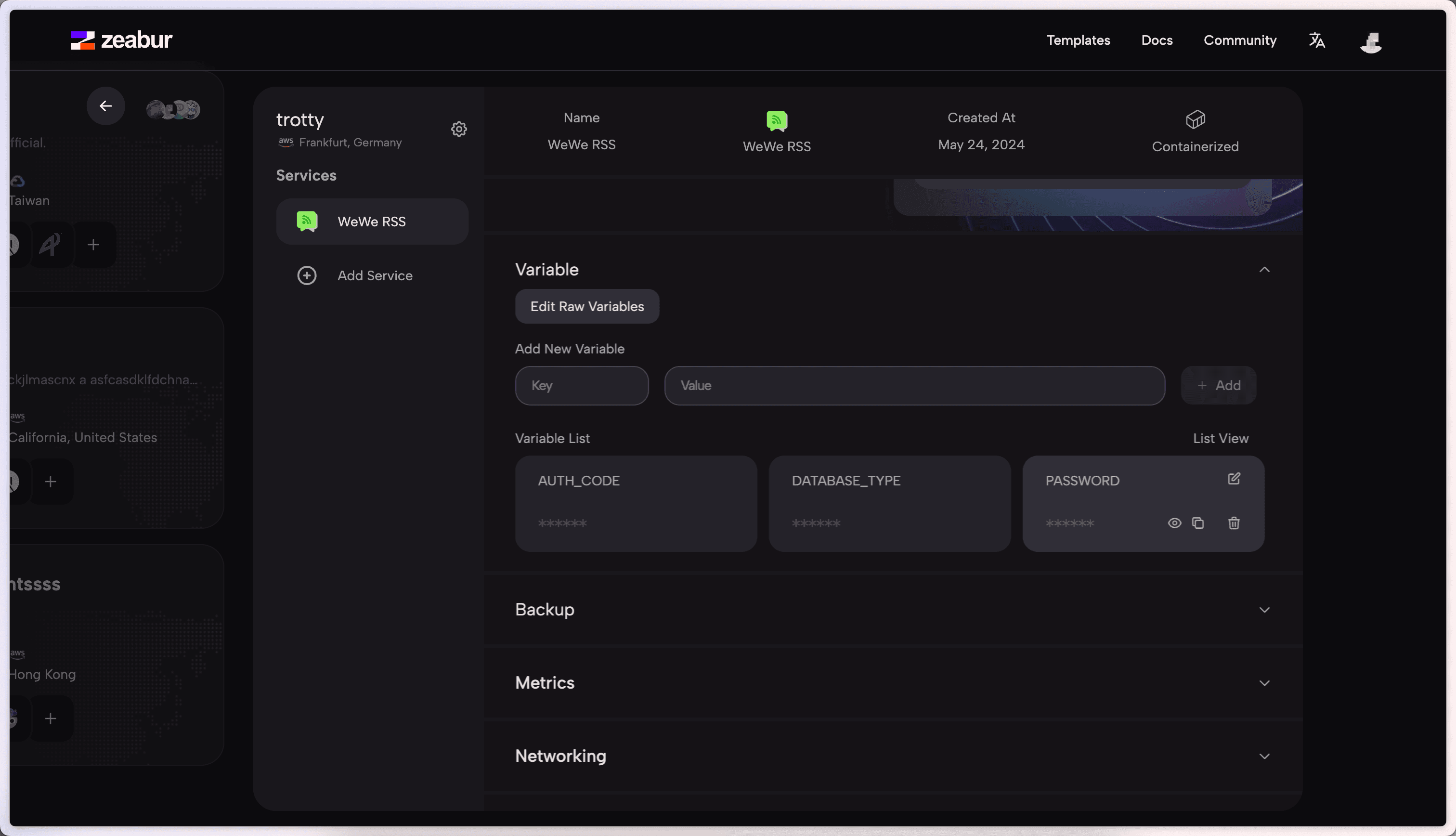Open the language switcher icon
1456x836 pixels.
1316,40
